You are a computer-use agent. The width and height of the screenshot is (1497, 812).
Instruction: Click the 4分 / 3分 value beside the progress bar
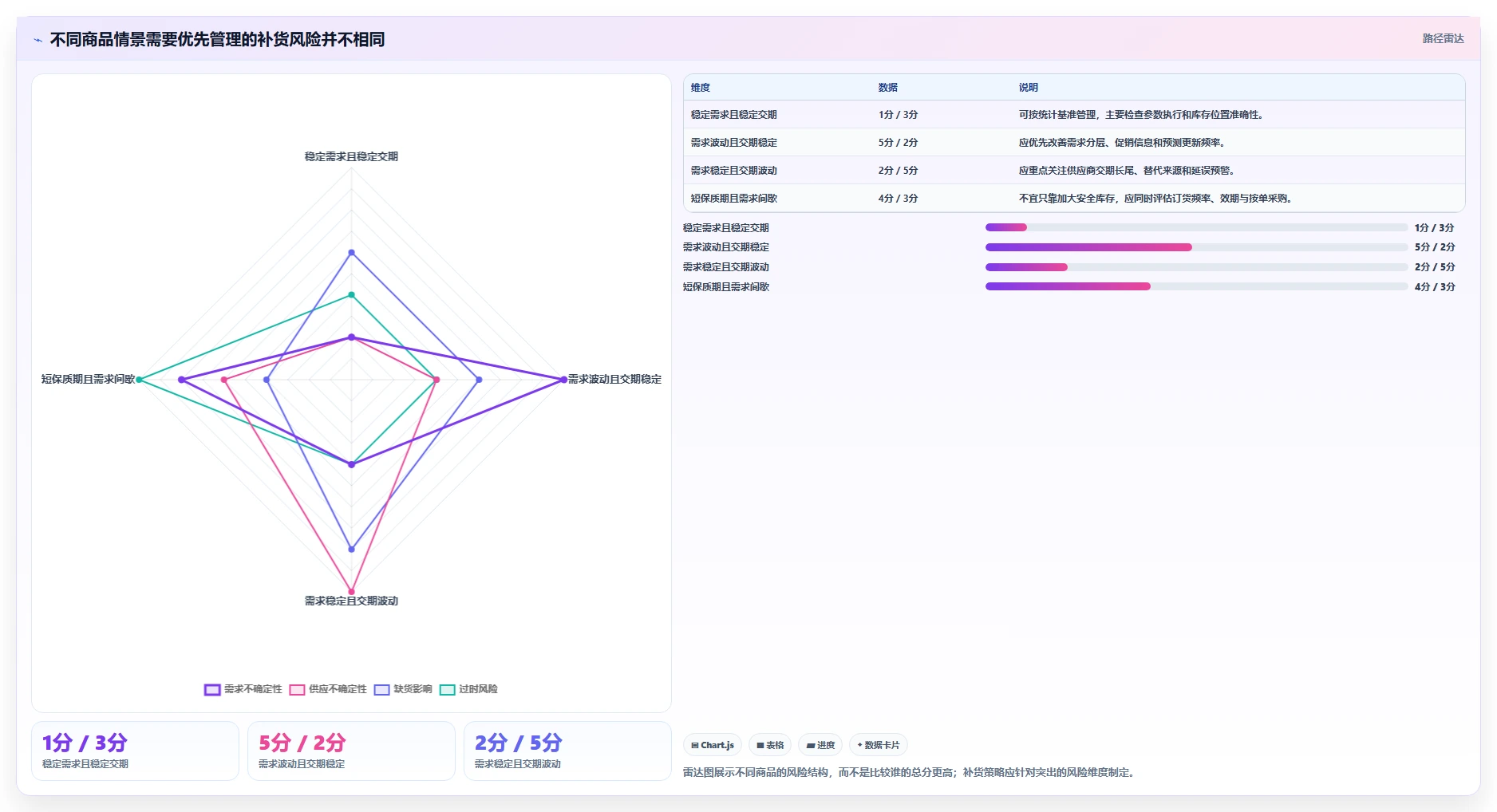pyautogui.click(x=1435, y=287)
